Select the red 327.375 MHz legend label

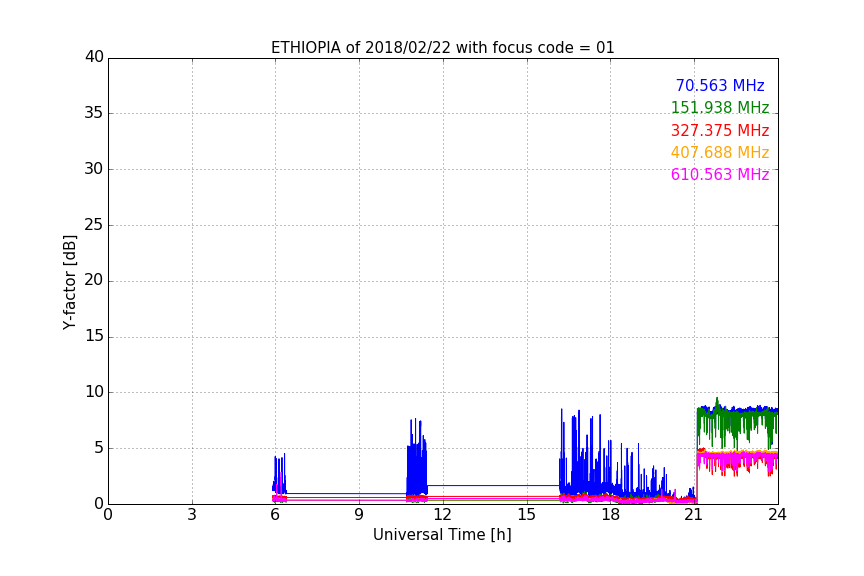coord(720,130)
